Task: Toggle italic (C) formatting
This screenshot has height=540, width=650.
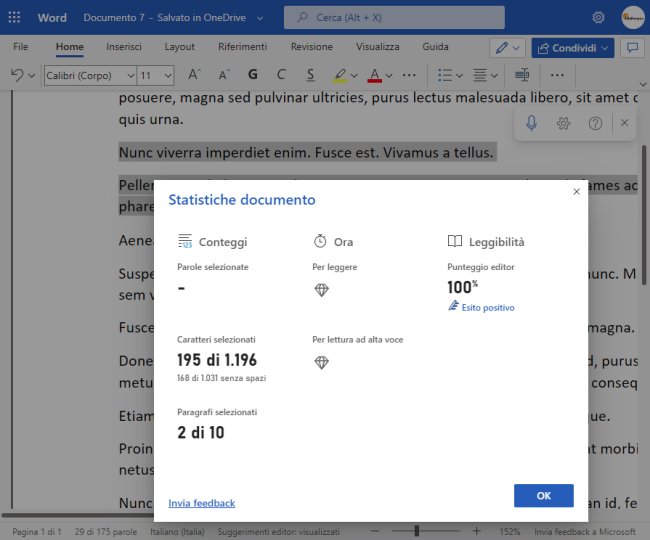Action: pyautogui.click(x=281, y=75)
